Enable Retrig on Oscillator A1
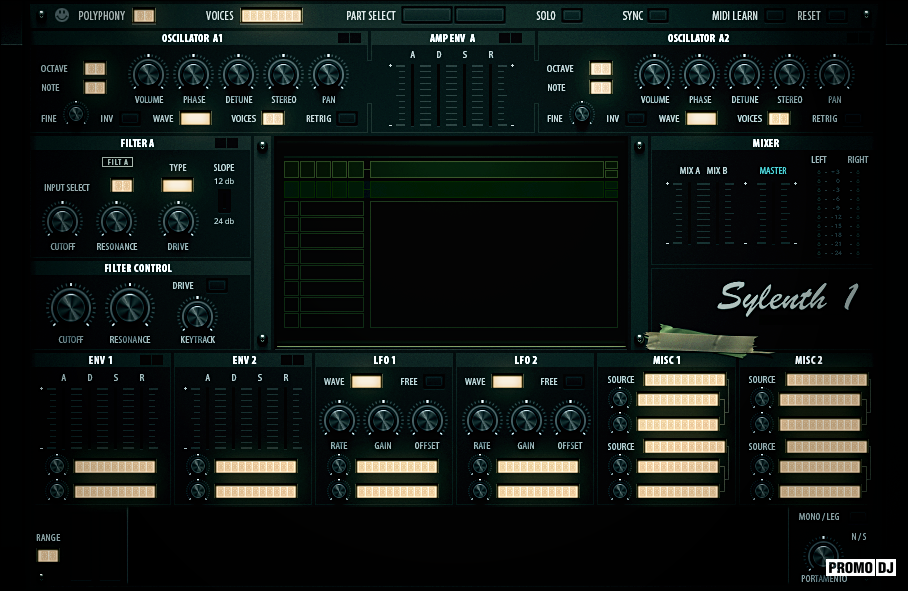The image size is (908, 591). point(346,118)
